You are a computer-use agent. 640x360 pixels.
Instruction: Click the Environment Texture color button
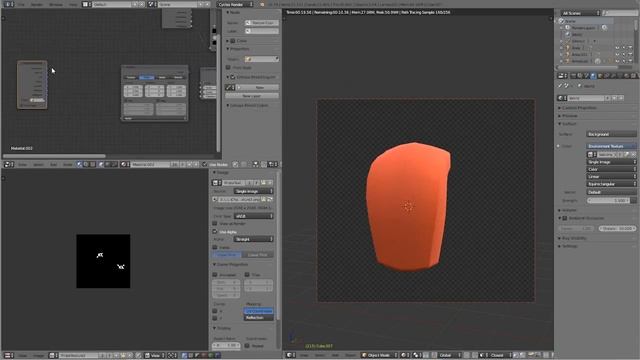pyautogui.click(x=611, y=146)
